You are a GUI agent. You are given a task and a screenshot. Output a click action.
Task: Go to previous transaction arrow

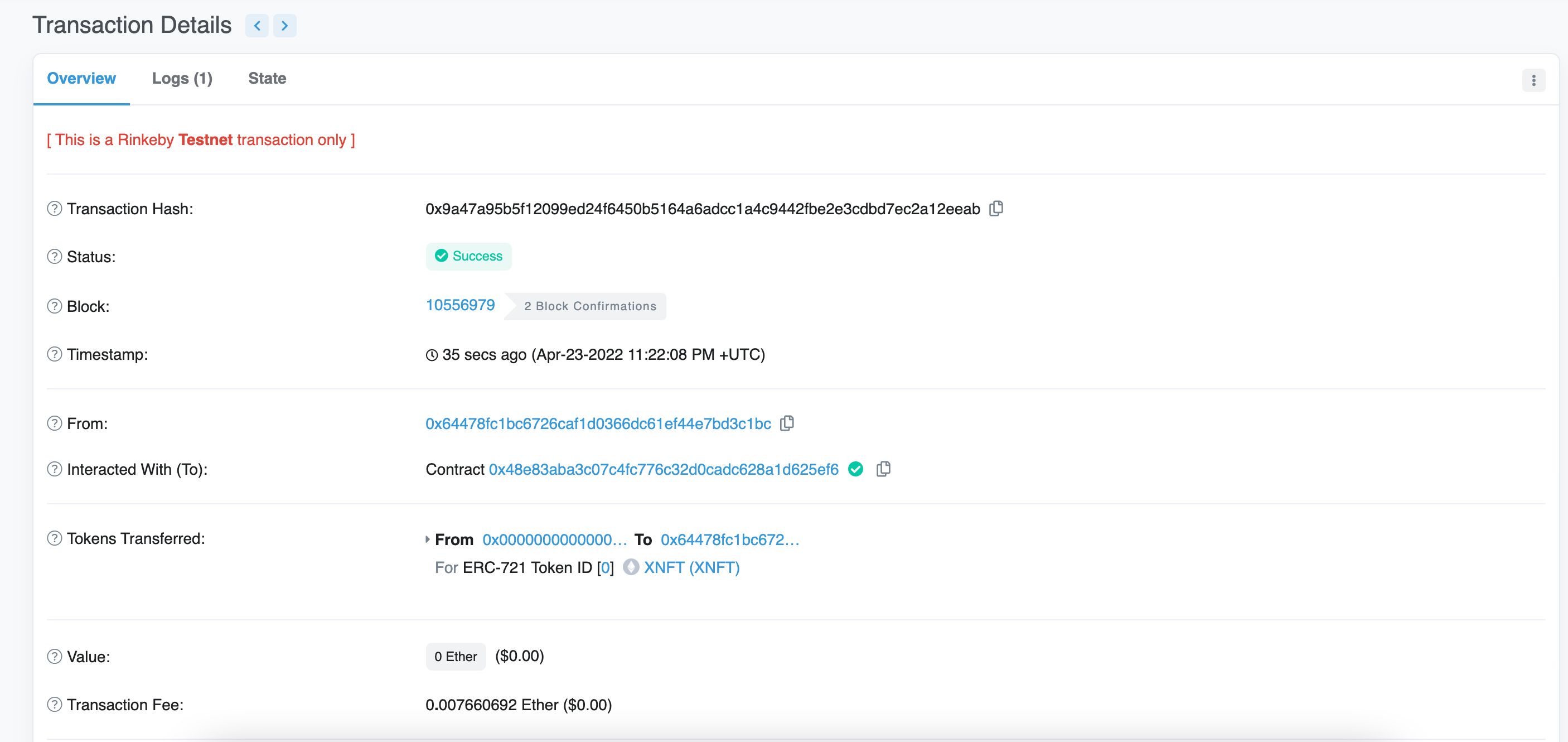point(257,26)
